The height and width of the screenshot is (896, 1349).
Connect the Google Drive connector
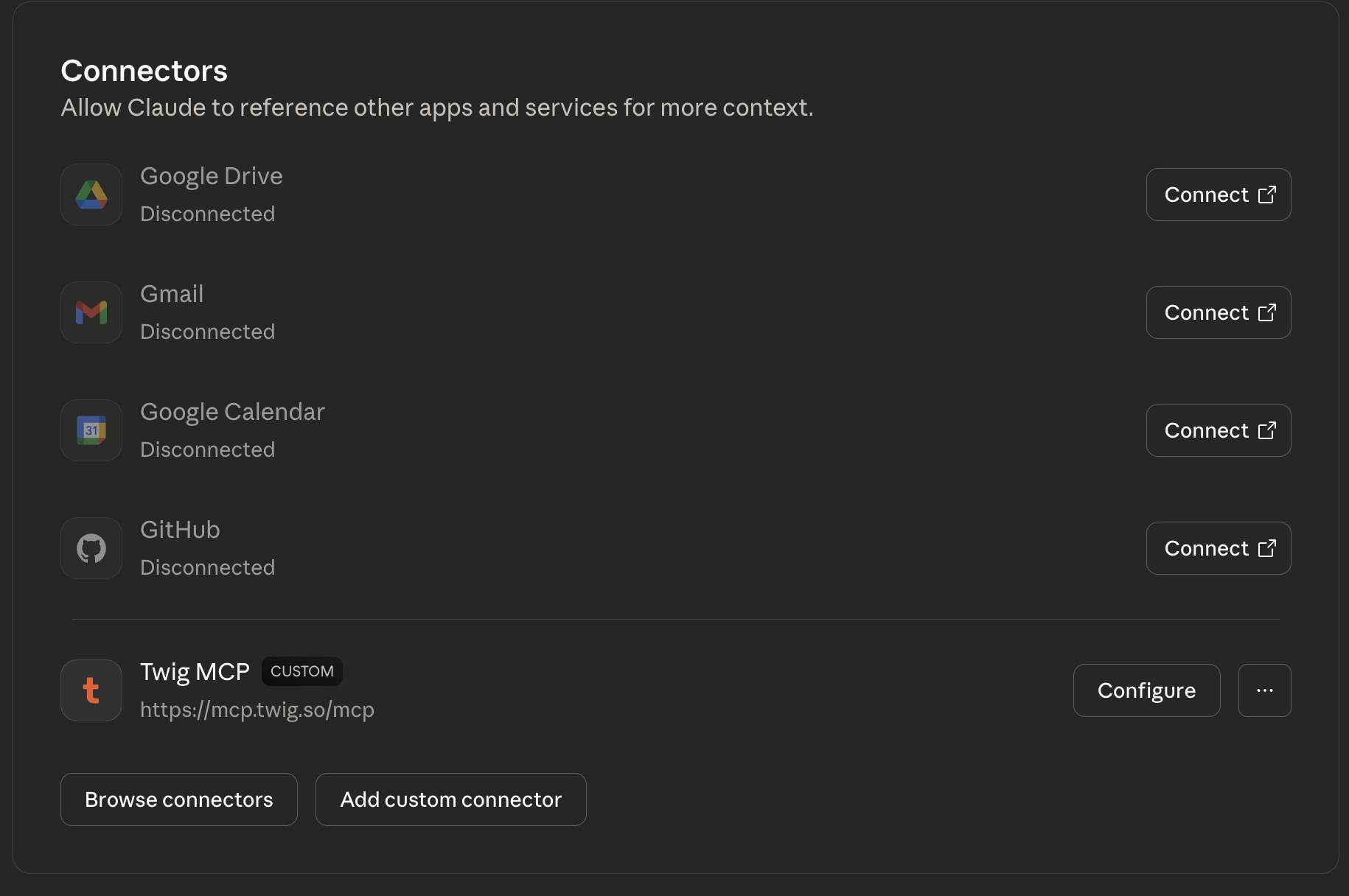(1218, 195)
